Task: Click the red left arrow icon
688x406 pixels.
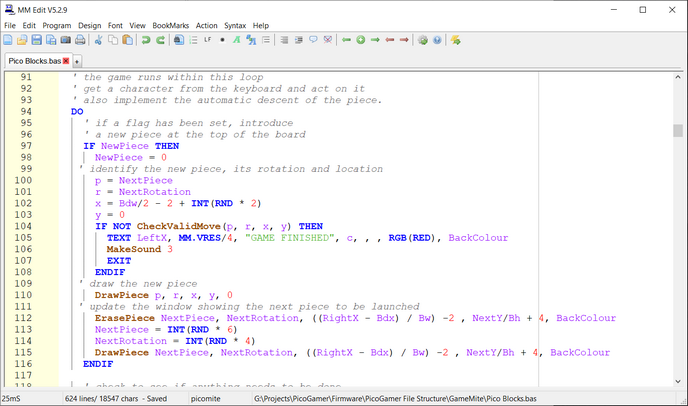Action: pos(390,40)
